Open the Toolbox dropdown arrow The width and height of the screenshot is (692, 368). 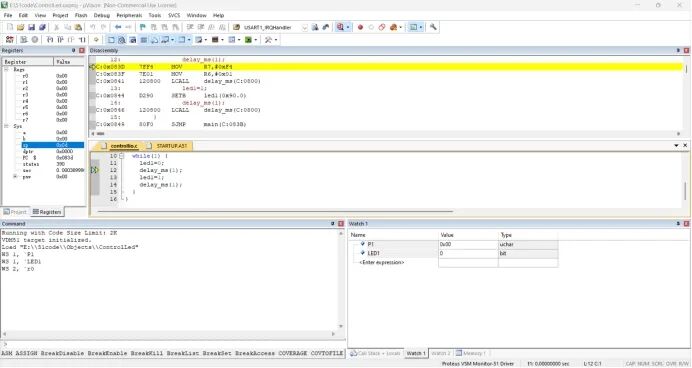[x=276, y=40]
